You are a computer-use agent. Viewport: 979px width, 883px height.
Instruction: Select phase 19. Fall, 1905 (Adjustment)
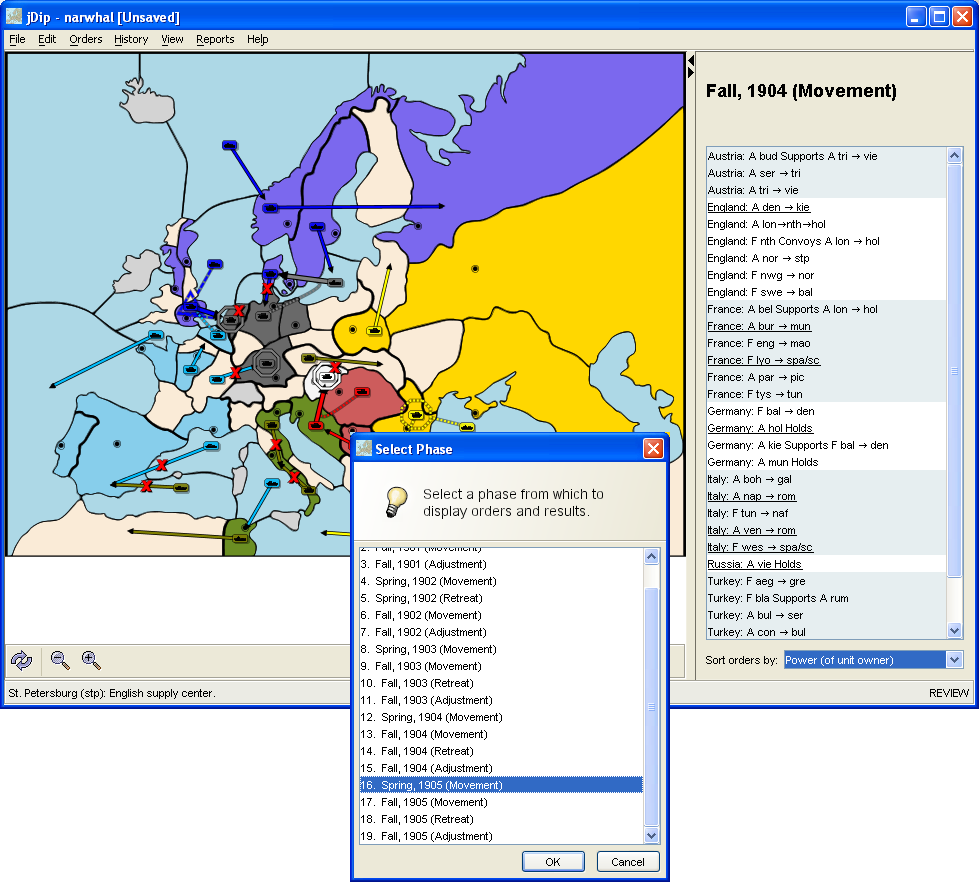pos(501,836)
